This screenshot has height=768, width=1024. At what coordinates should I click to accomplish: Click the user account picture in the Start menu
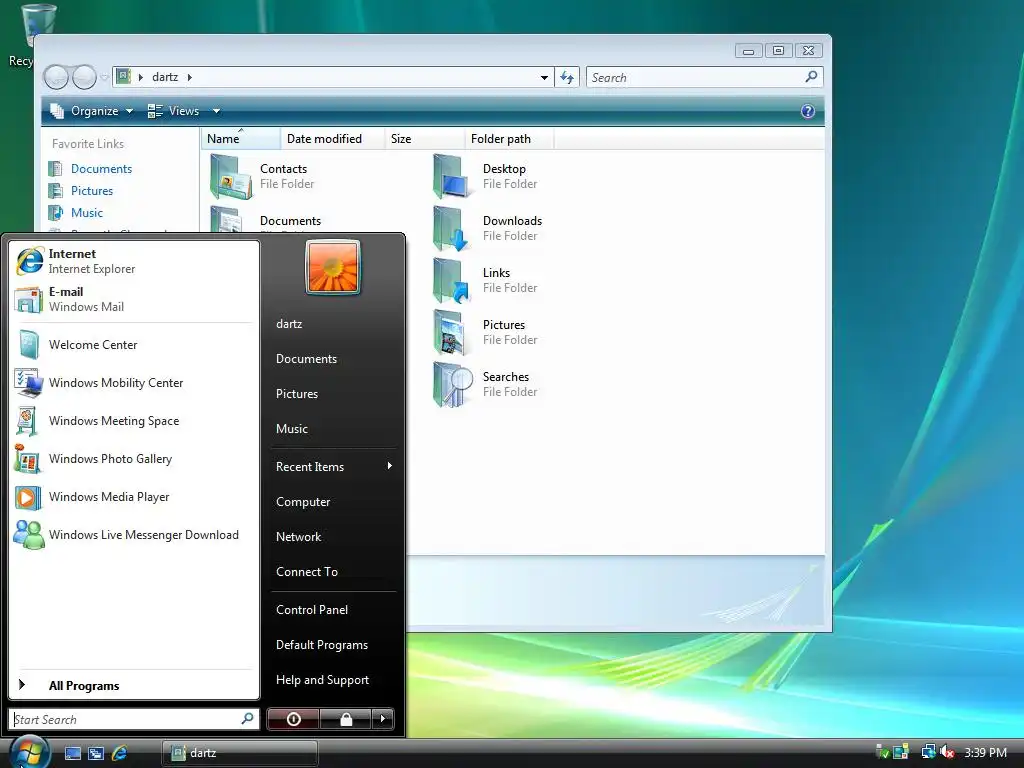click(333, 267)
